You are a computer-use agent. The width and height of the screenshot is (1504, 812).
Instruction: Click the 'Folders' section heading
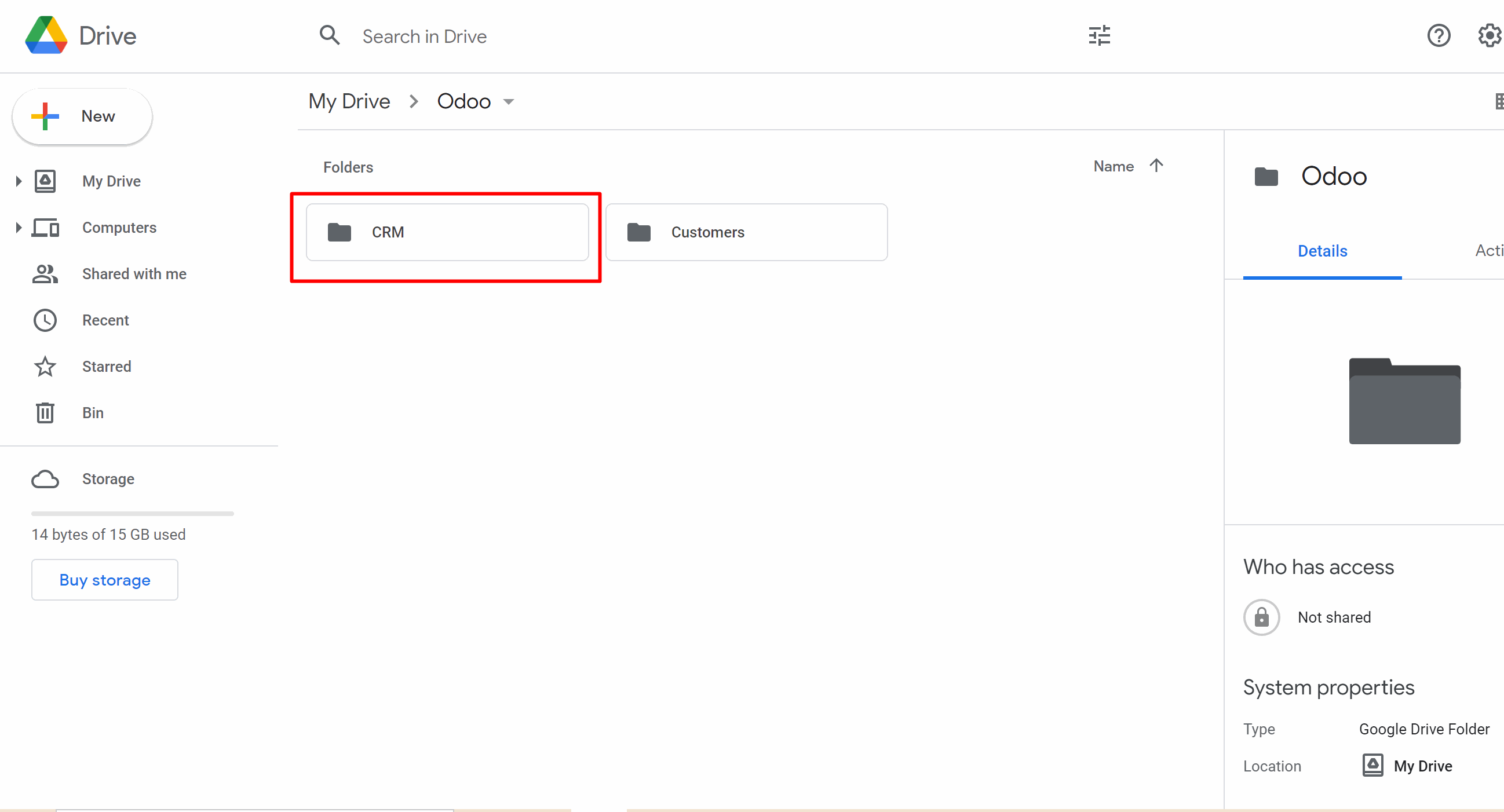(x=348, y=167)
